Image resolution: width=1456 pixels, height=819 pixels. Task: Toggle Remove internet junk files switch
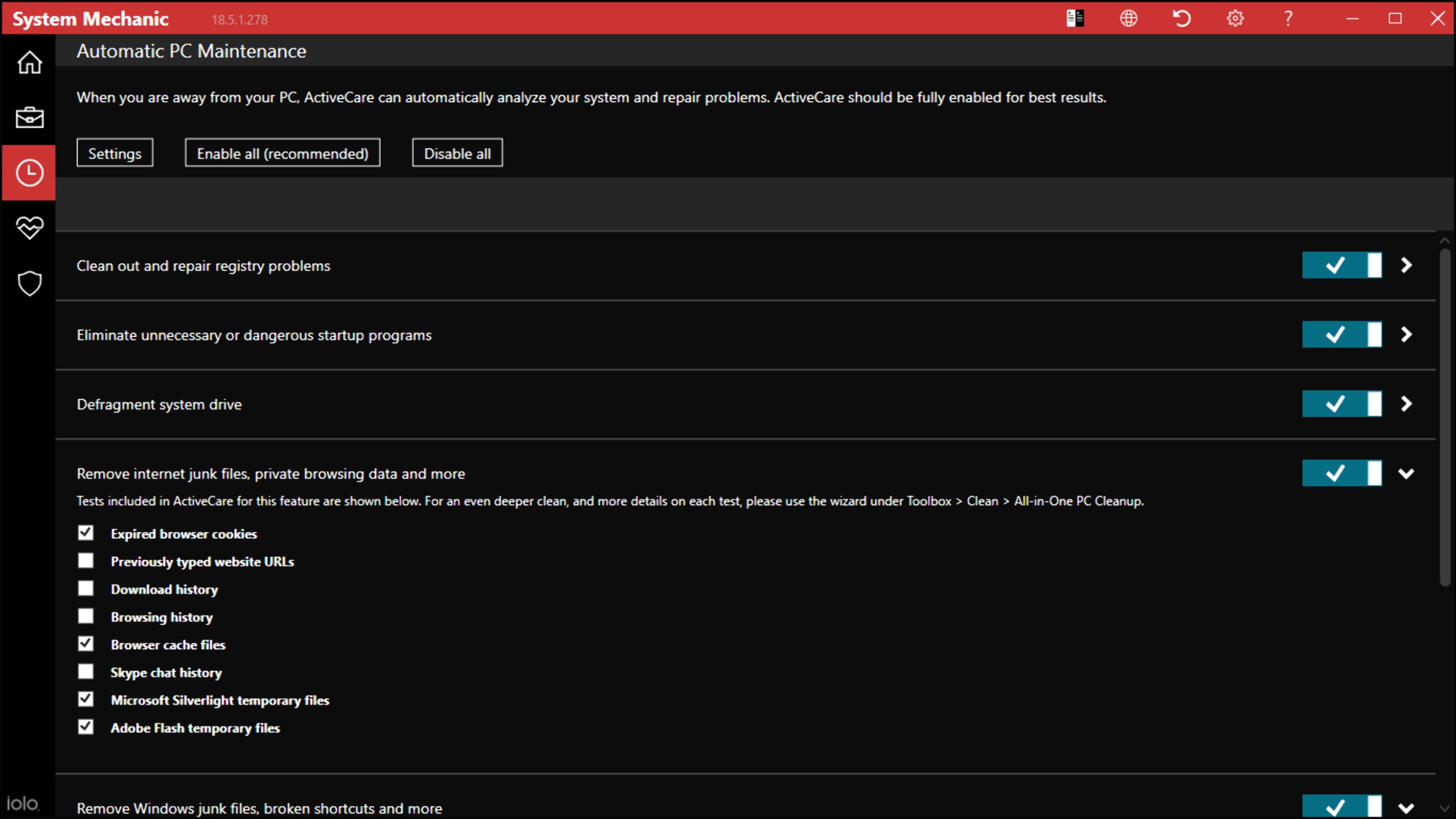(1342, 473)
